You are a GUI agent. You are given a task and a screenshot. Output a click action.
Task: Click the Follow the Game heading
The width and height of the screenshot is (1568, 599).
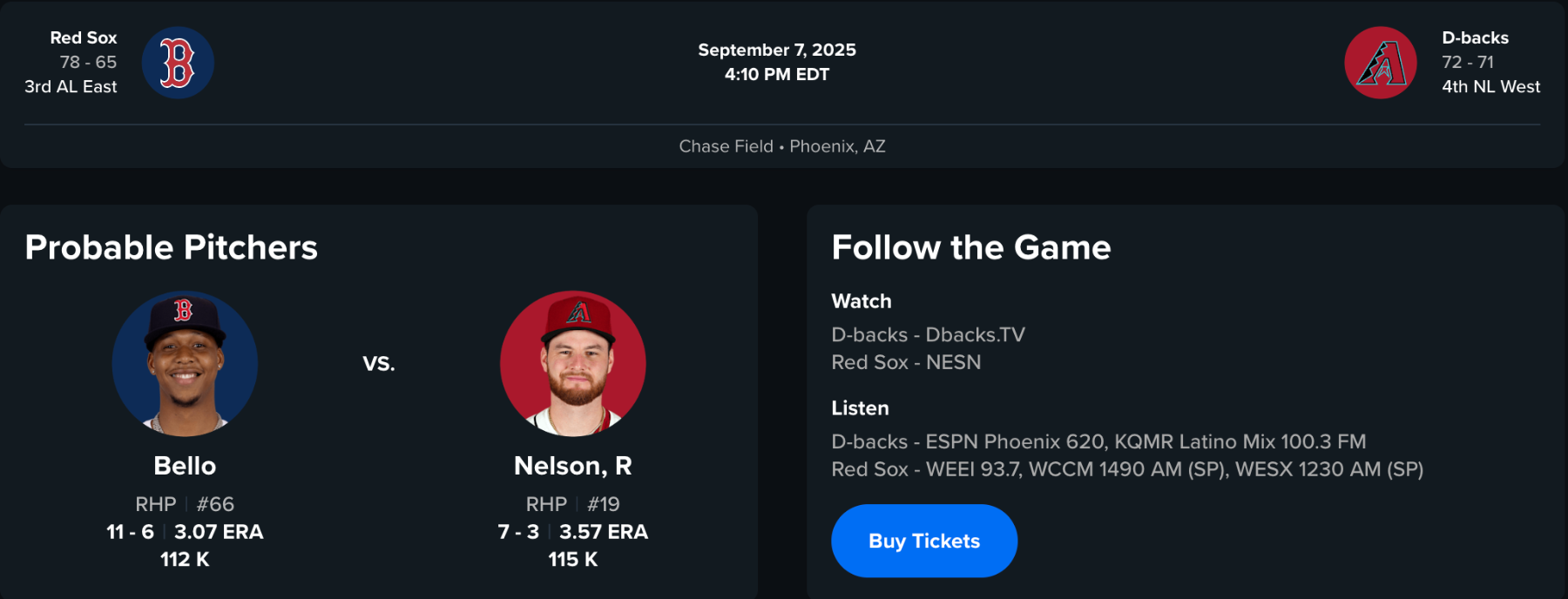pyautogui.click(x=971, y=247)
